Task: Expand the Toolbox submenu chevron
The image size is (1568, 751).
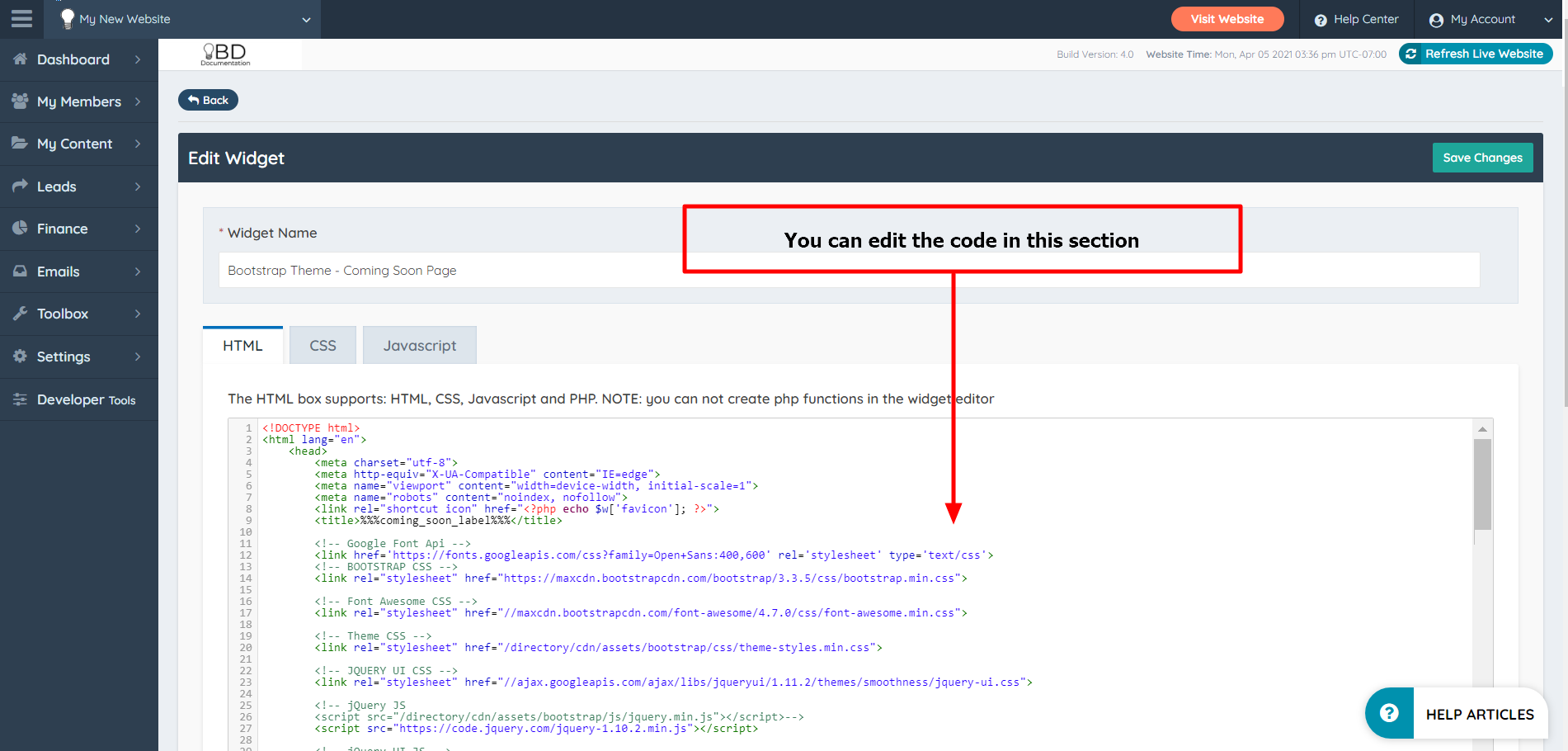Action: [138, 314]
